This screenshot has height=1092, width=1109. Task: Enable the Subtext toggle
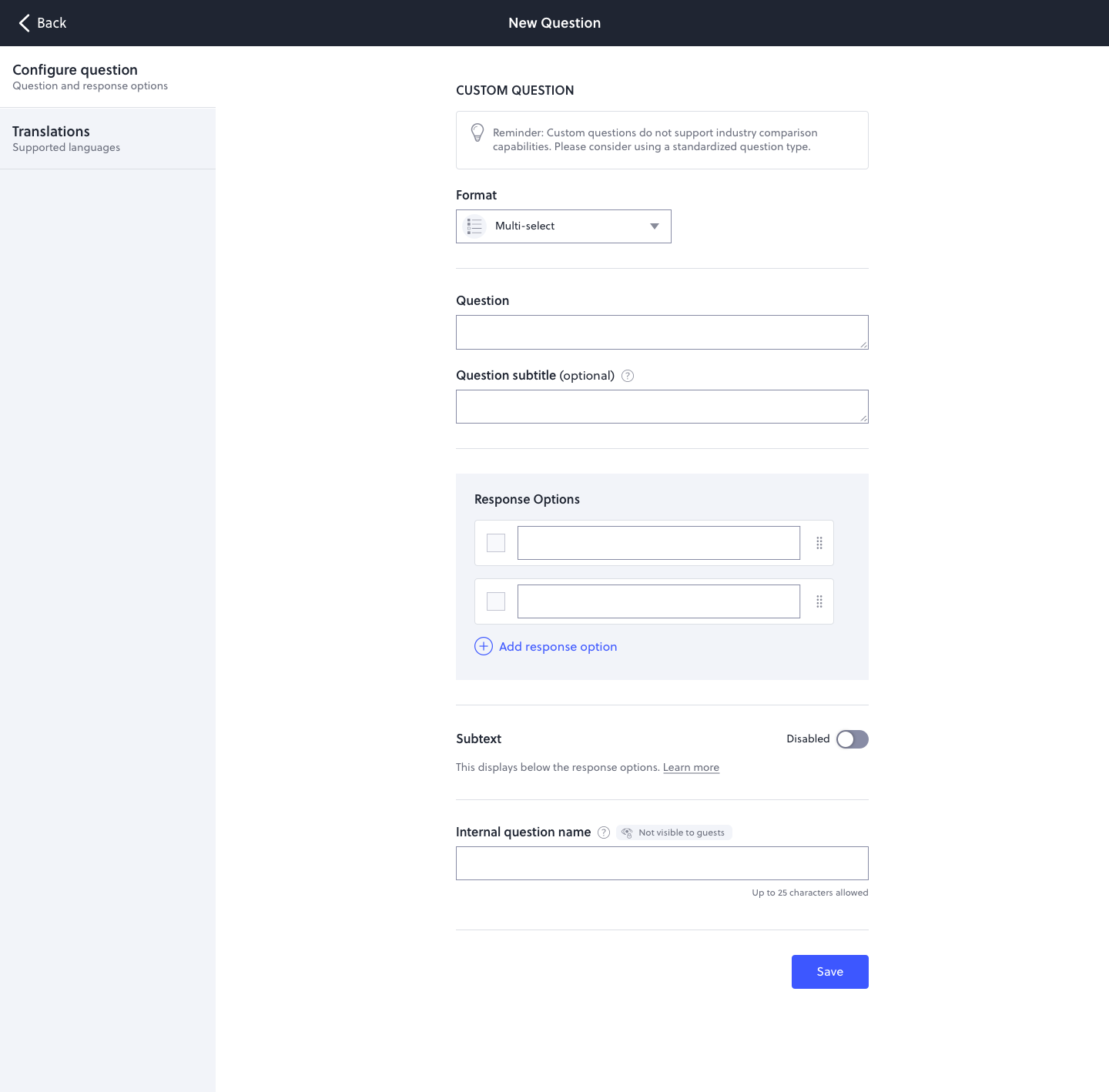coord(852,739)
